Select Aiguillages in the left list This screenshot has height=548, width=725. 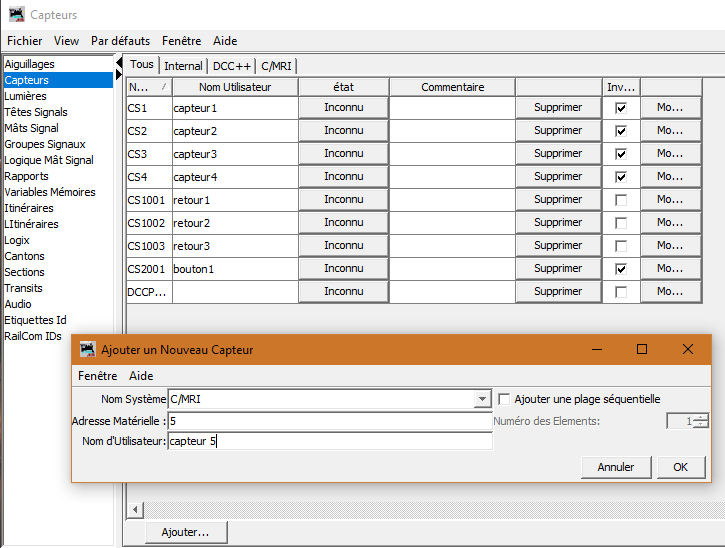pyautogui.click(x=30, y=64)
